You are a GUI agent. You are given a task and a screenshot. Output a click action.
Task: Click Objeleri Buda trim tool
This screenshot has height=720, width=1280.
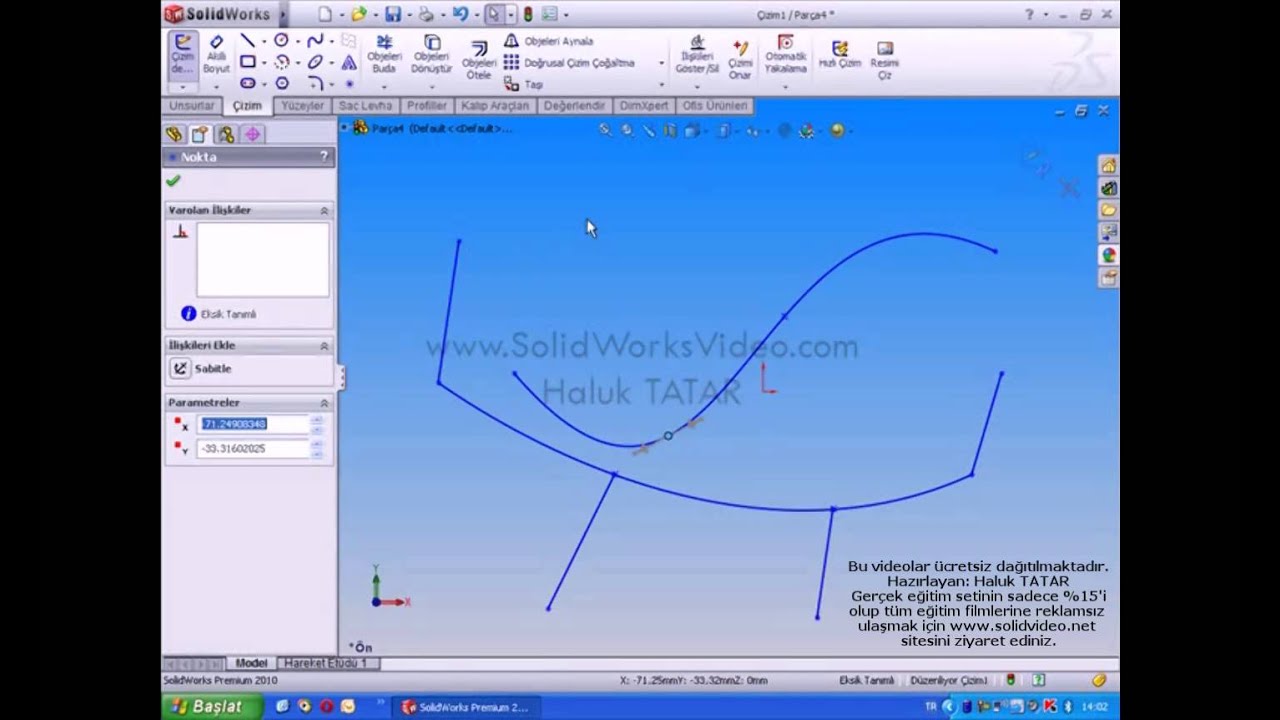click(384, 55)
